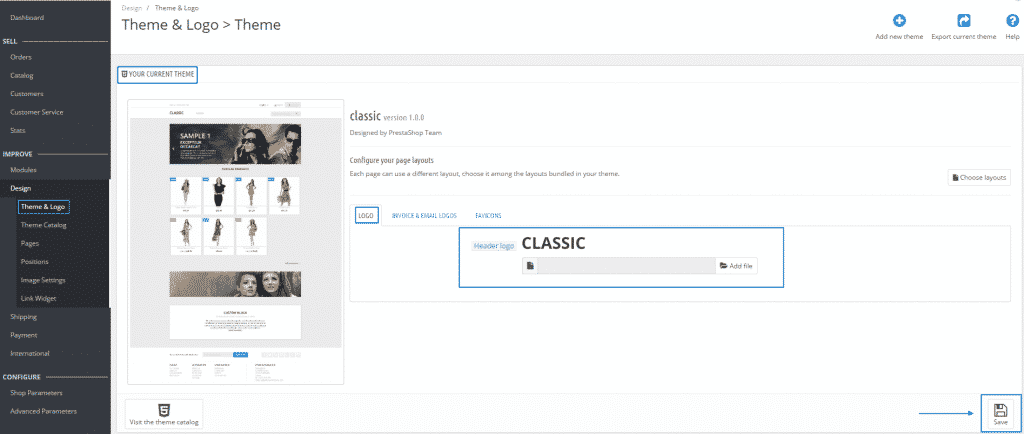Click the 'classic version 1.0.0' theme title

click(387, 116)
